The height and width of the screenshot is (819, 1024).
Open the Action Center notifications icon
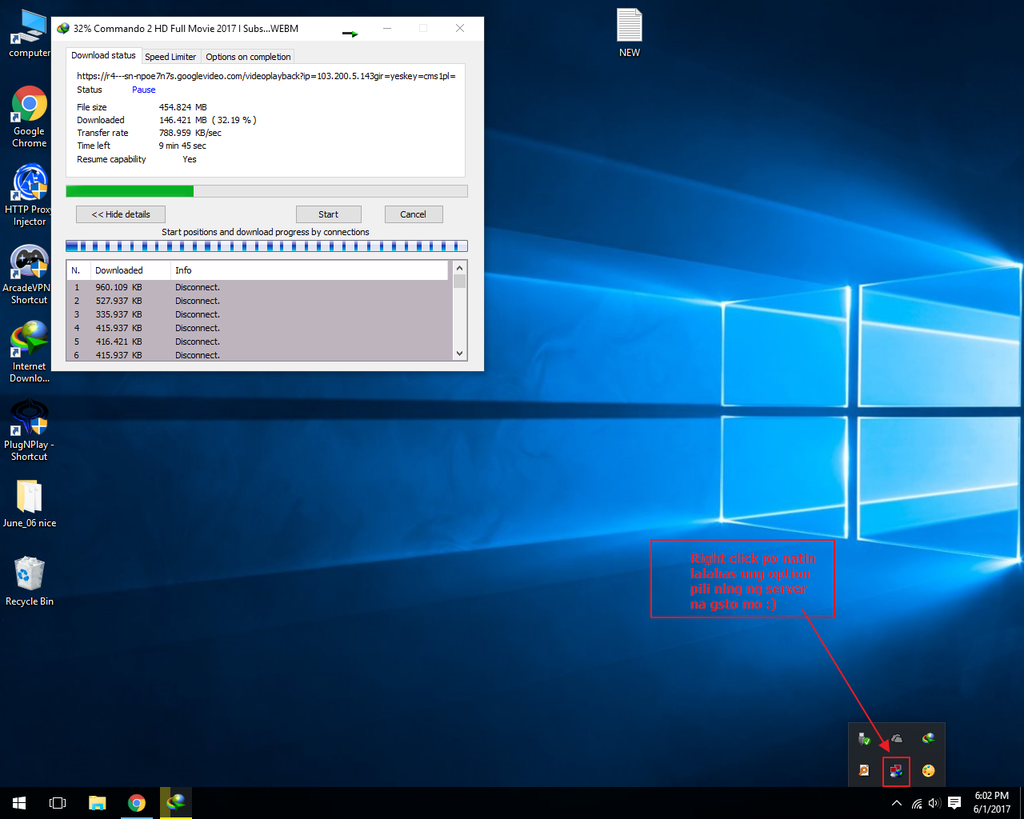pos(954,803)
